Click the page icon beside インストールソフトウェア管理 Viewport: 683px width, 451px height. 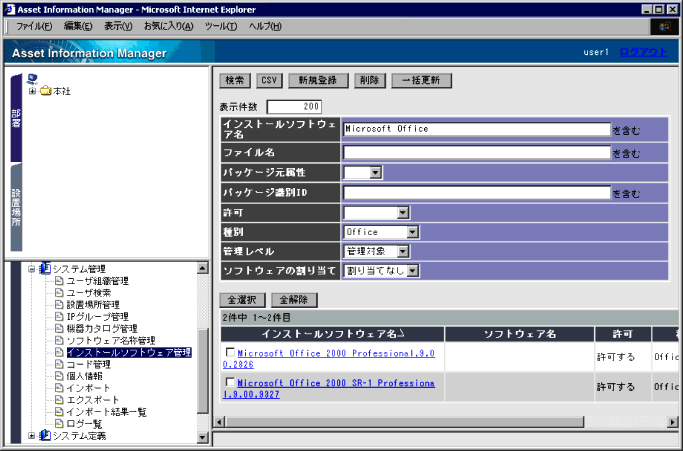[x=59, y=352]
